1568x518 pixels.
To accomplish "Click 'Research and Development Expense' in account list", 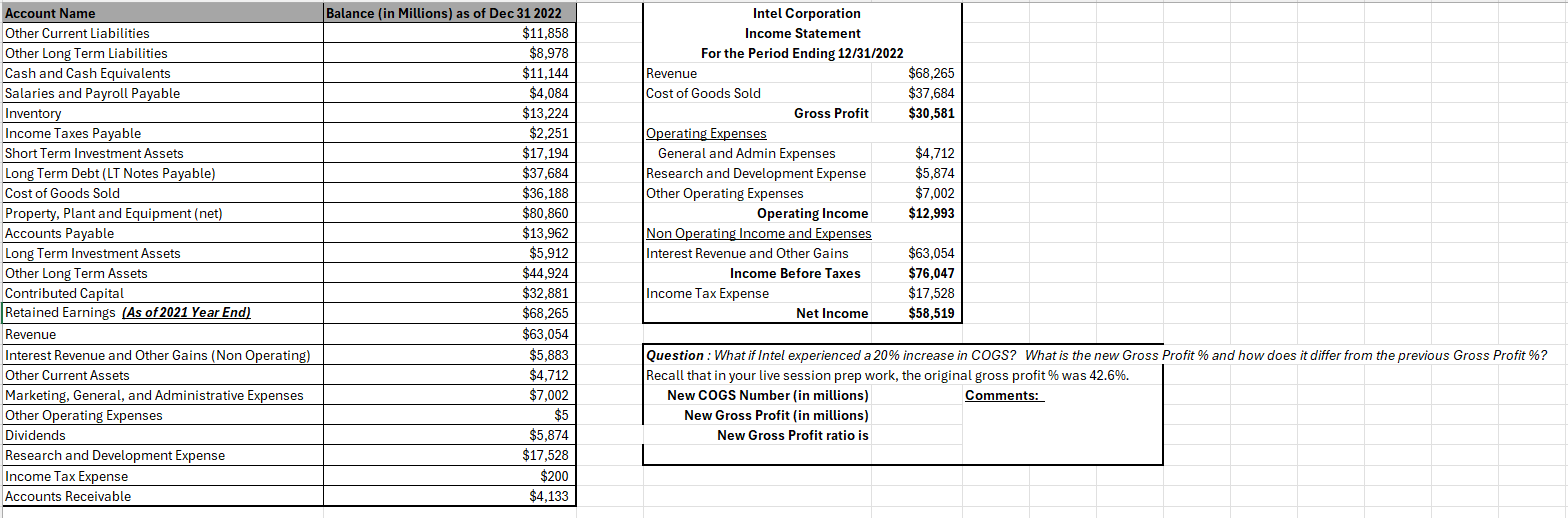I will [163, 455].
